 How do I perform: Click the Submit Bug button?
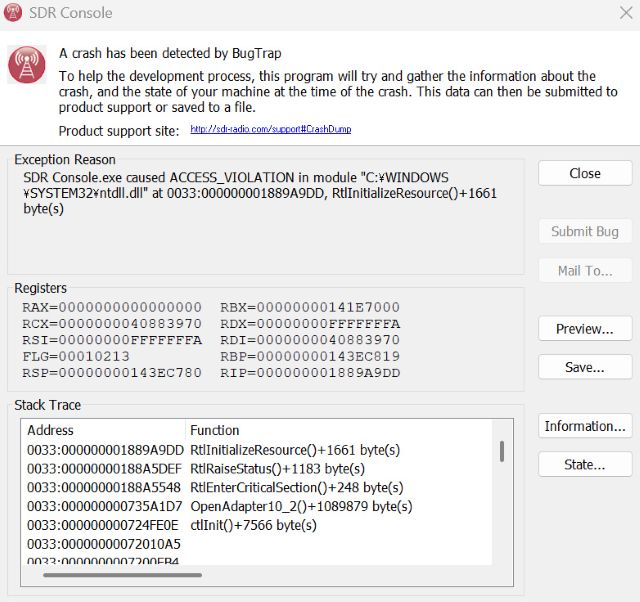click(585, 231)
